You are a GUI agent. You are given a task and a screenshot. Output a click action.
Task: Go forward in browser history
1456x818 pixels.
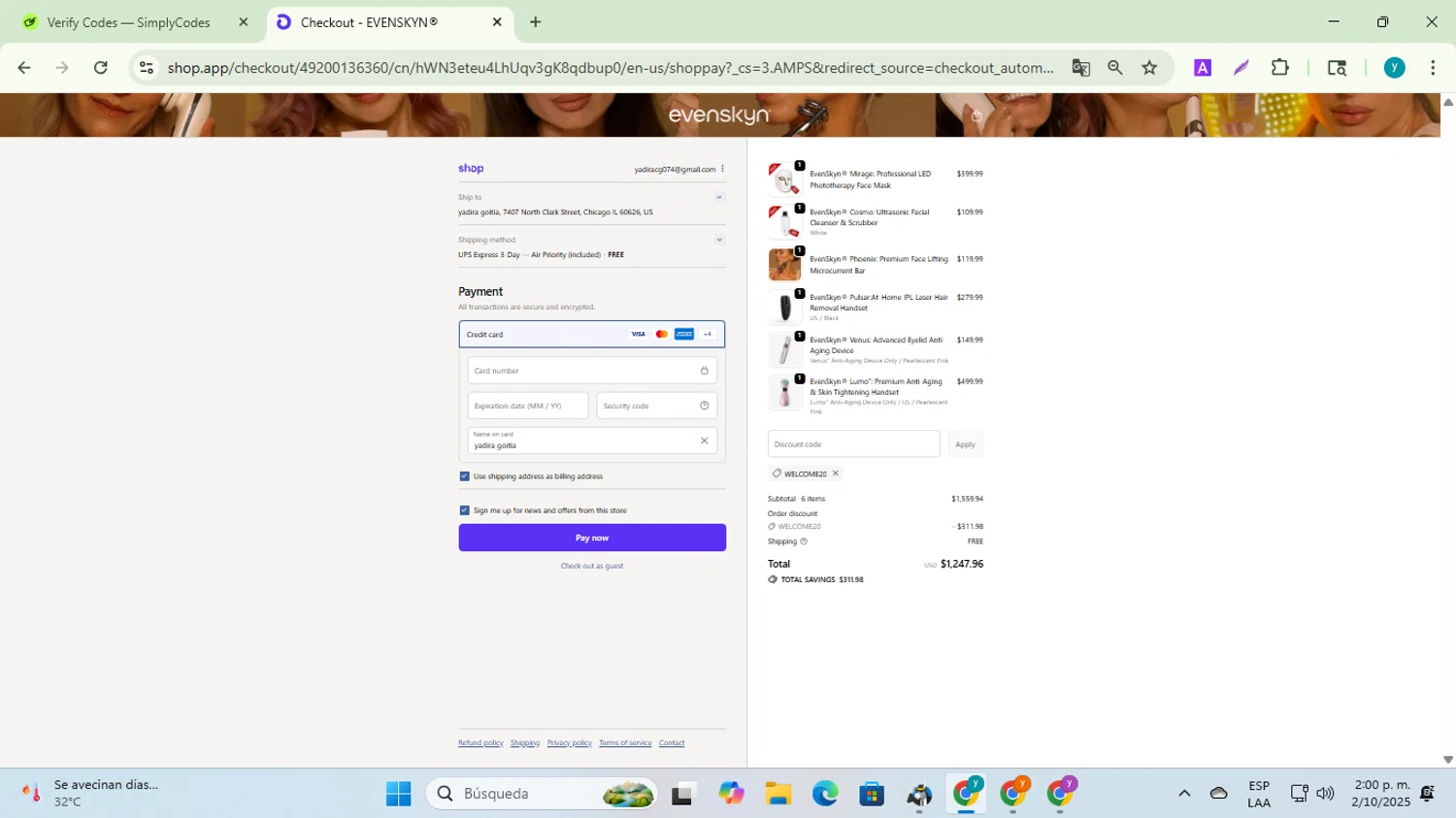pyautogui.click(x=62, y=68)
